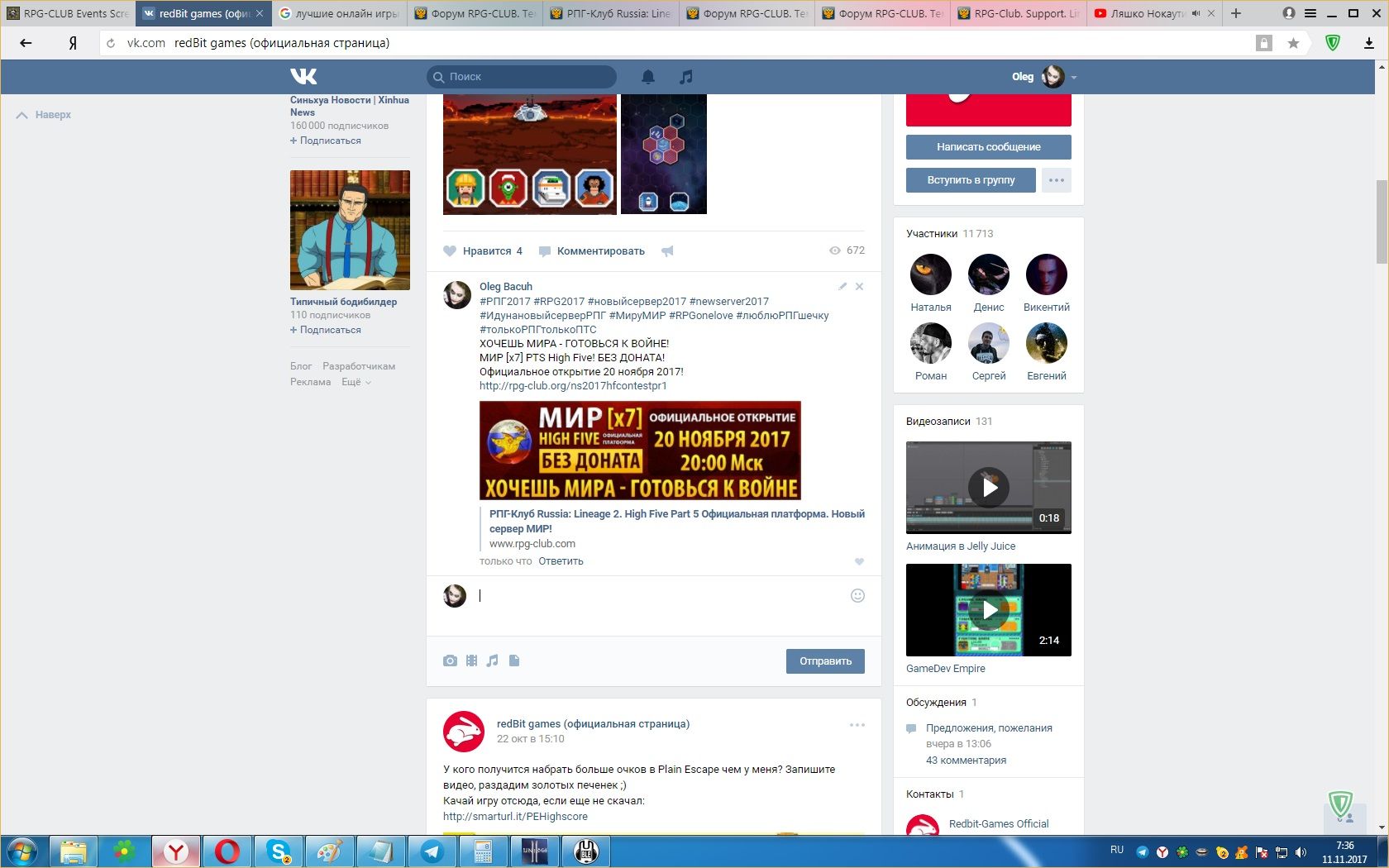Open Предложения, пожелания discussion
1389x868 pixels.
tap(989, 728)
